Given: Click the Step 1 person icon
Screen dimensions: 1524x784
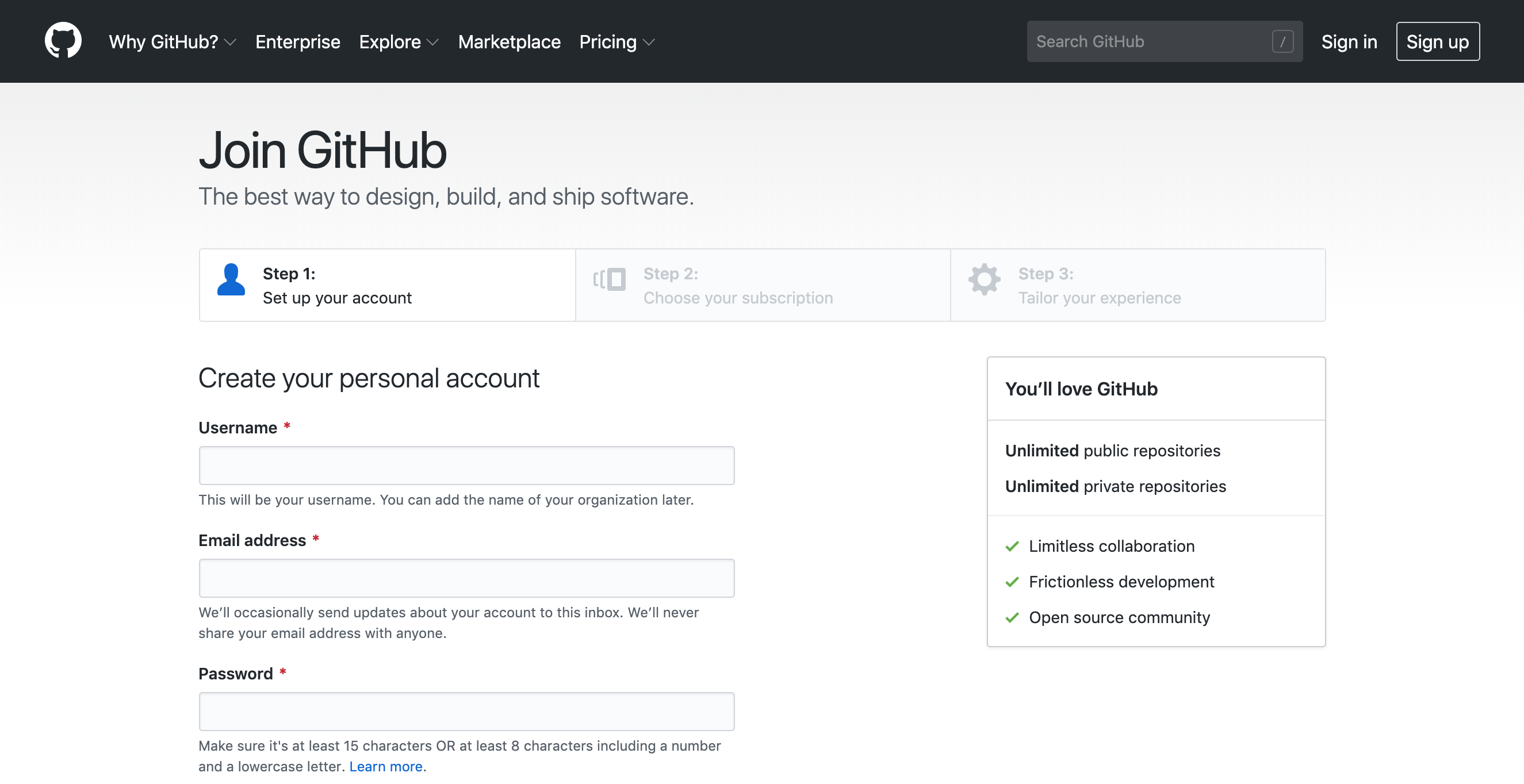Looking at the screenshot, I should 231,279.
